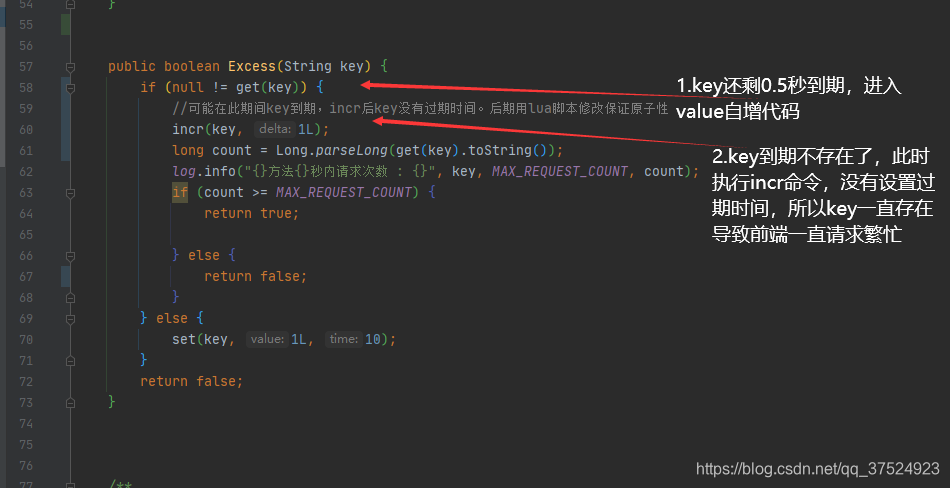Collapse the Excess method fold at line 57
The height and width of the screenshot is (488, 950).
coord(70,67)
